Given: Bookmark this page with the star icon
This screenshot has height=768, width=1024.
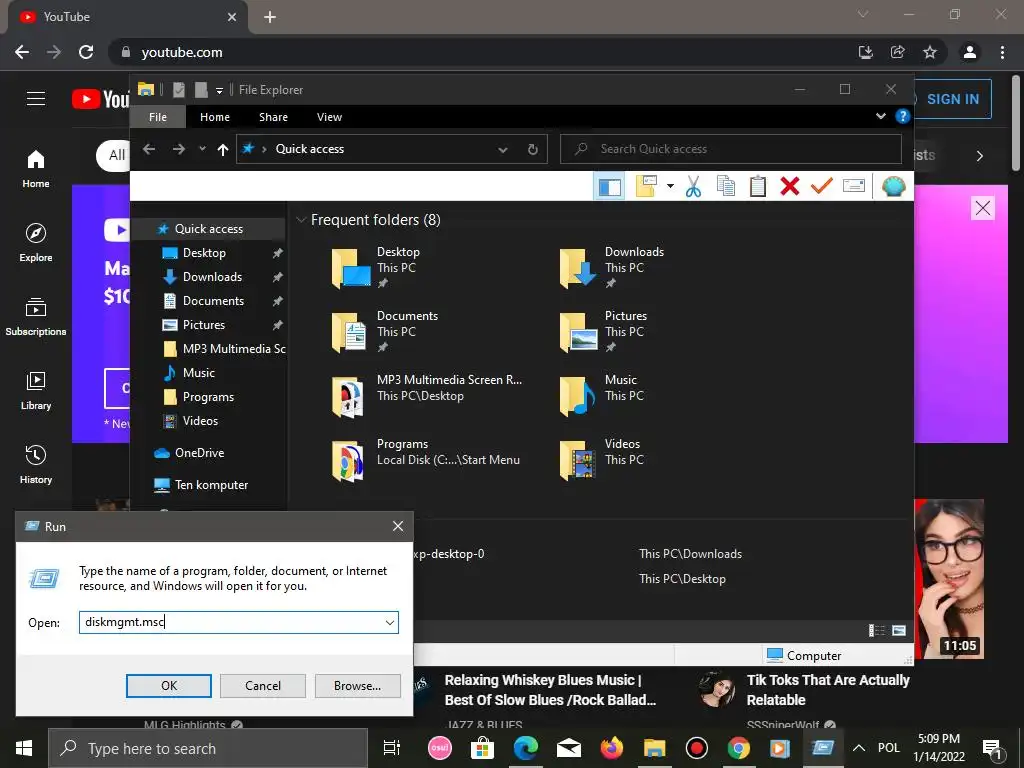Looking at the screenshot, I should coord(929,52).
